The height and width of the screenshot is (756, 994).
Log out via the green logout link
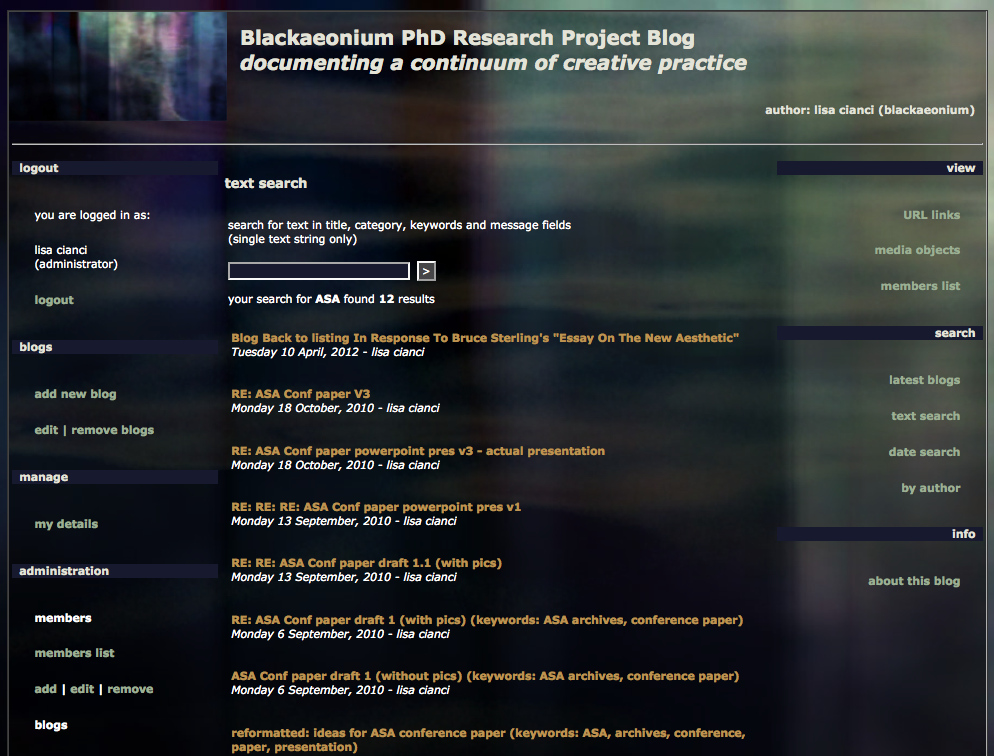click(54, 300)
